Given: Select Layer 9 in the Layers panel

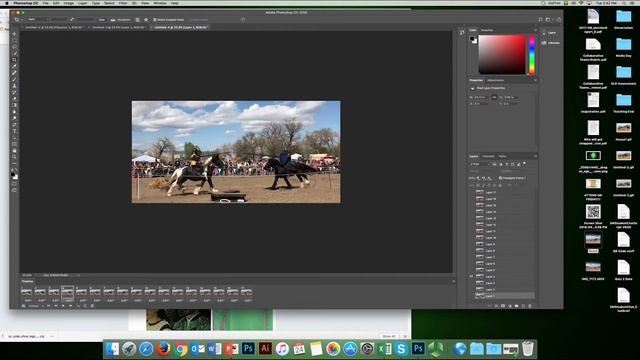Looking at the screenshot, I should (x=506, y=244).
